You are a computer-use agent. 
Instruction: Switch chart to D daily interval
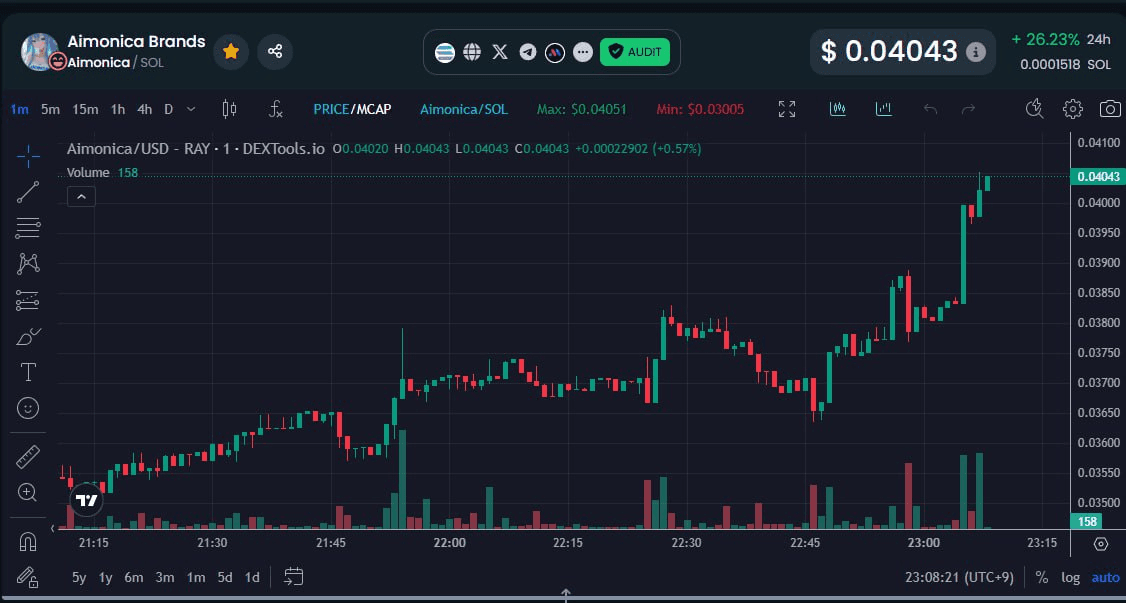[169, 109]
